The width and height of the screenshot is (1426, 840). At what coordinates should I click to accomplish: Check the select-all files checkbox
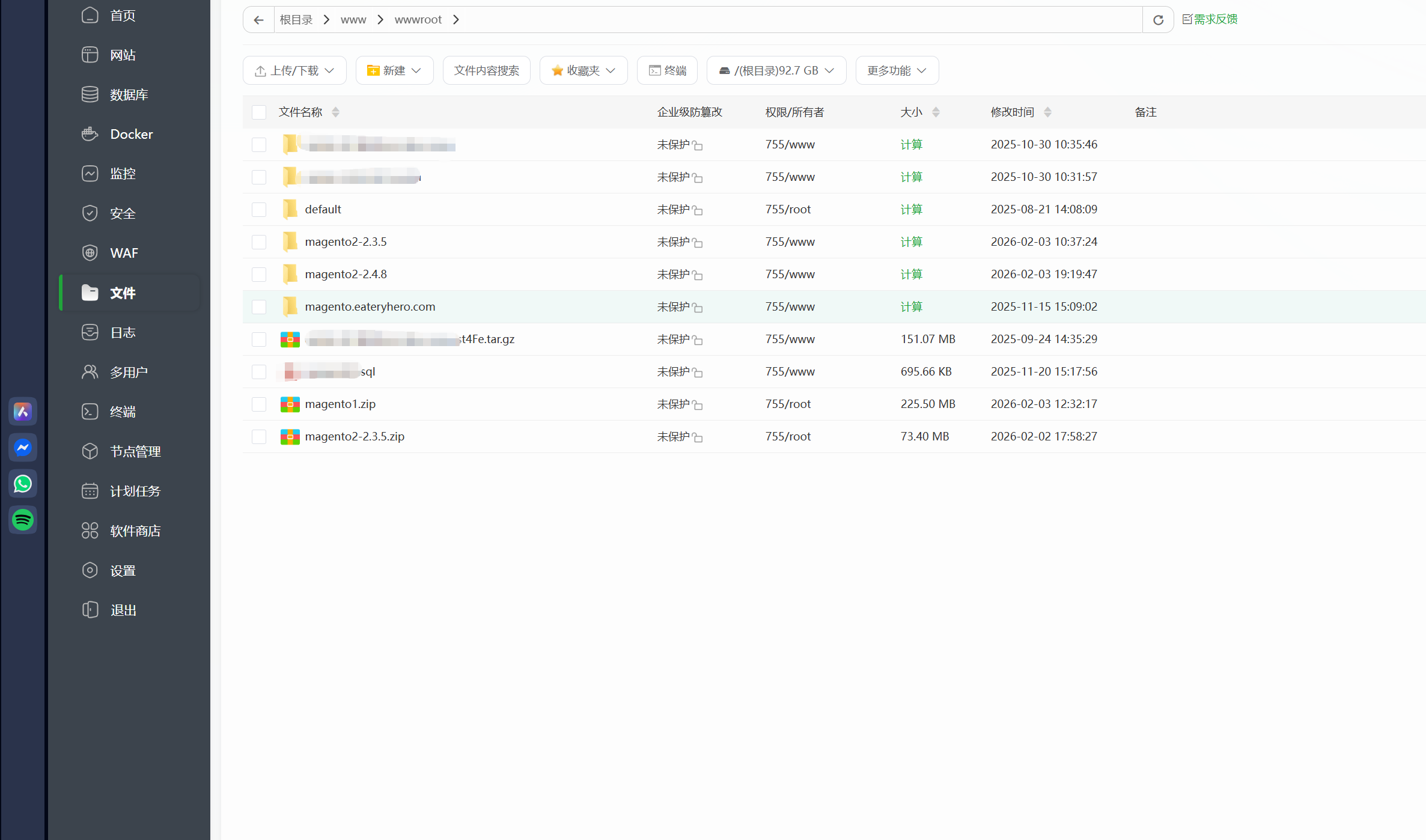click(259, 112)
